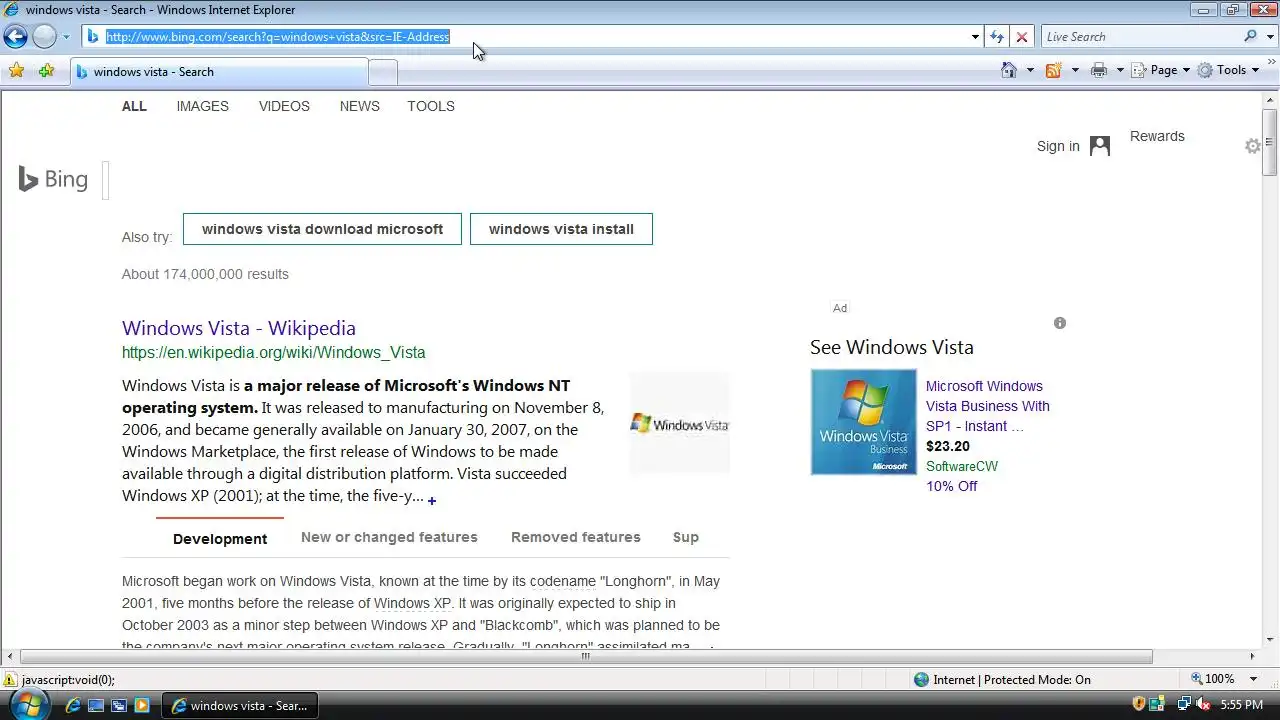
Task: Select the 'New or changed features' tab
Action: 389,537
